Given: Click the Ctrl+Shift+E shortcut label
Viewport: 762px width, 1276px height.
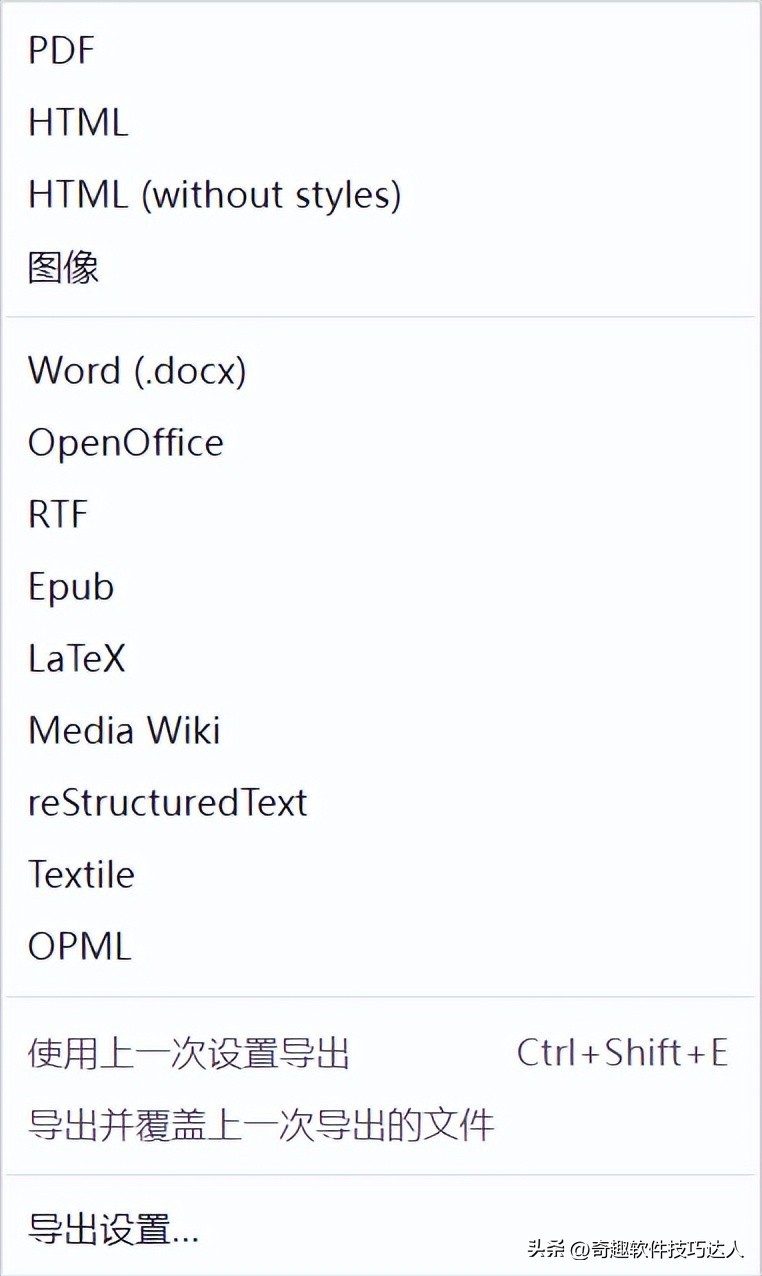Looking at the screenshot, I should (622, 1053).
